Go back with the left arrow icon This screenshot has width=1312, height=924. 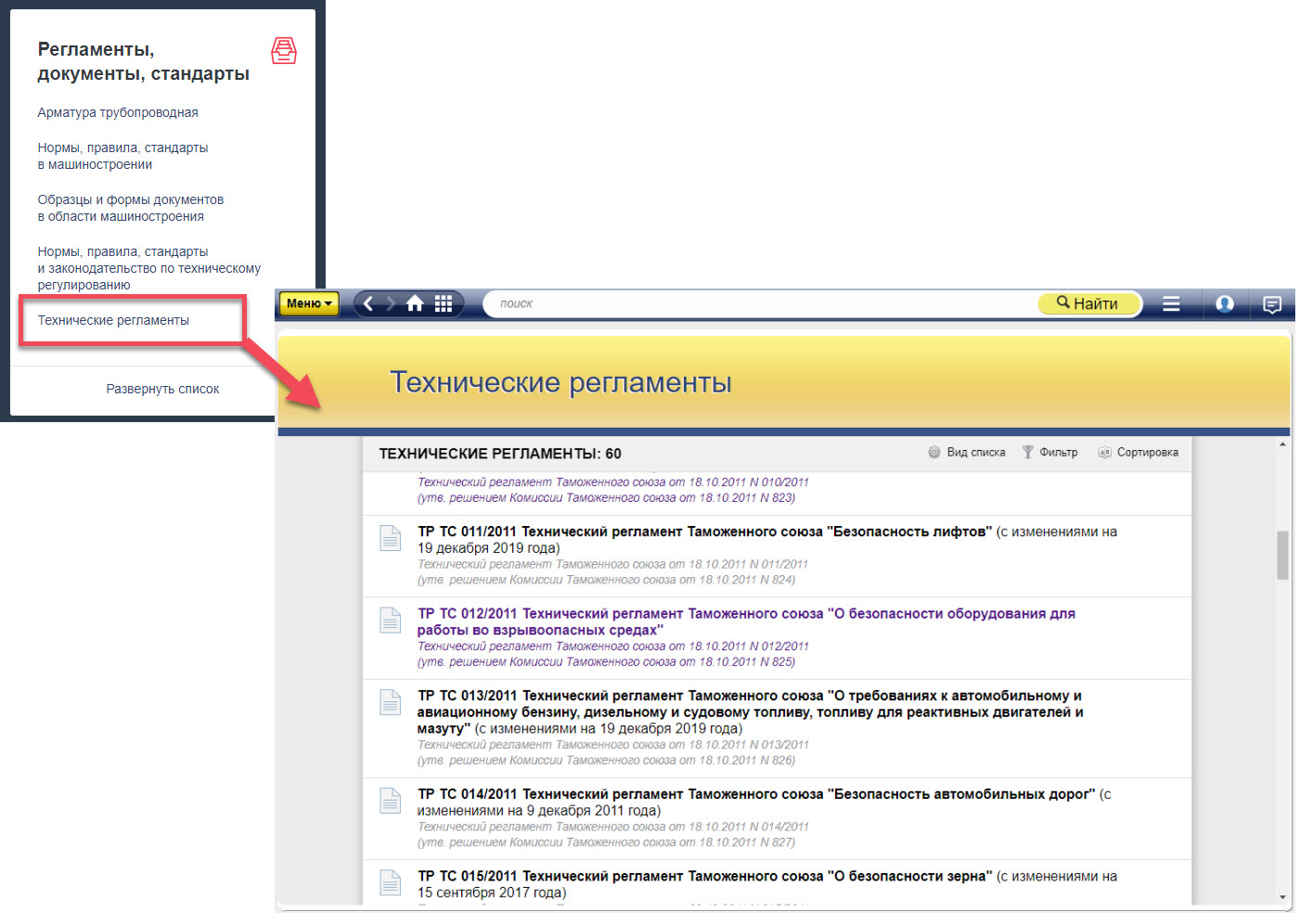tap(368, 303)
